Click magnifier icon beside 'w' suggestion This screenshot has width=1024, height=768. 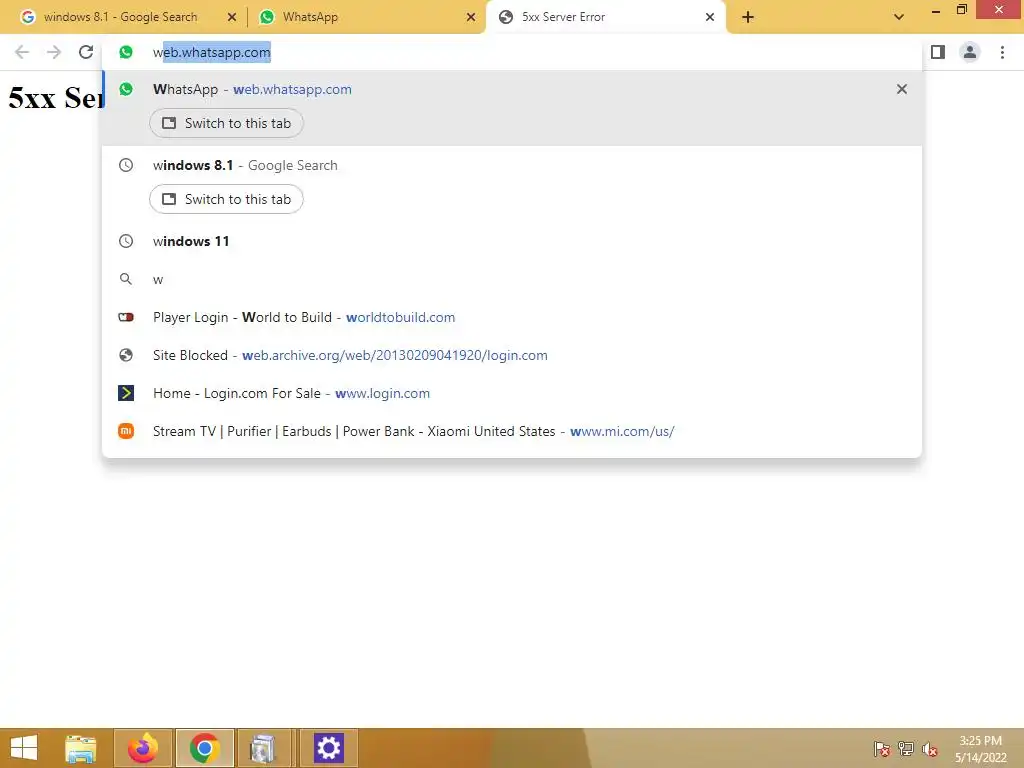[126, 280]
